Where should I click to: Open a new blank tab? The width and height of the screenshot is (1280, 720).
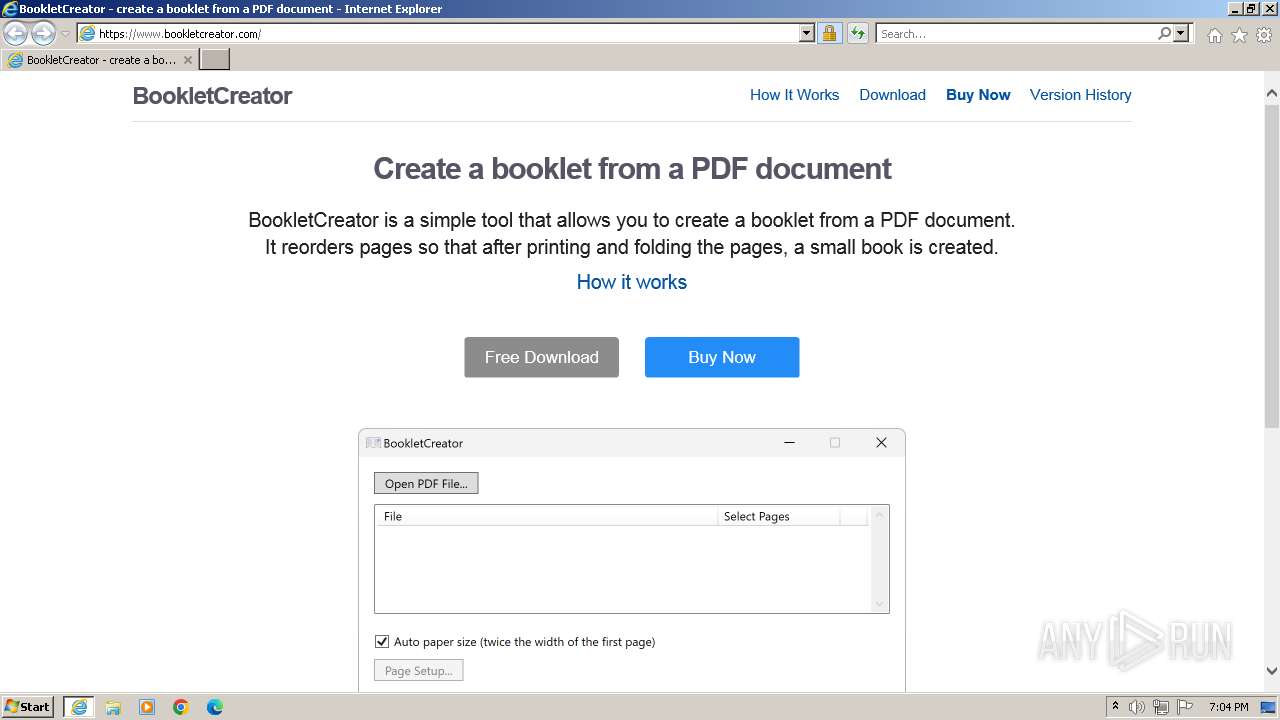point(215,60)
